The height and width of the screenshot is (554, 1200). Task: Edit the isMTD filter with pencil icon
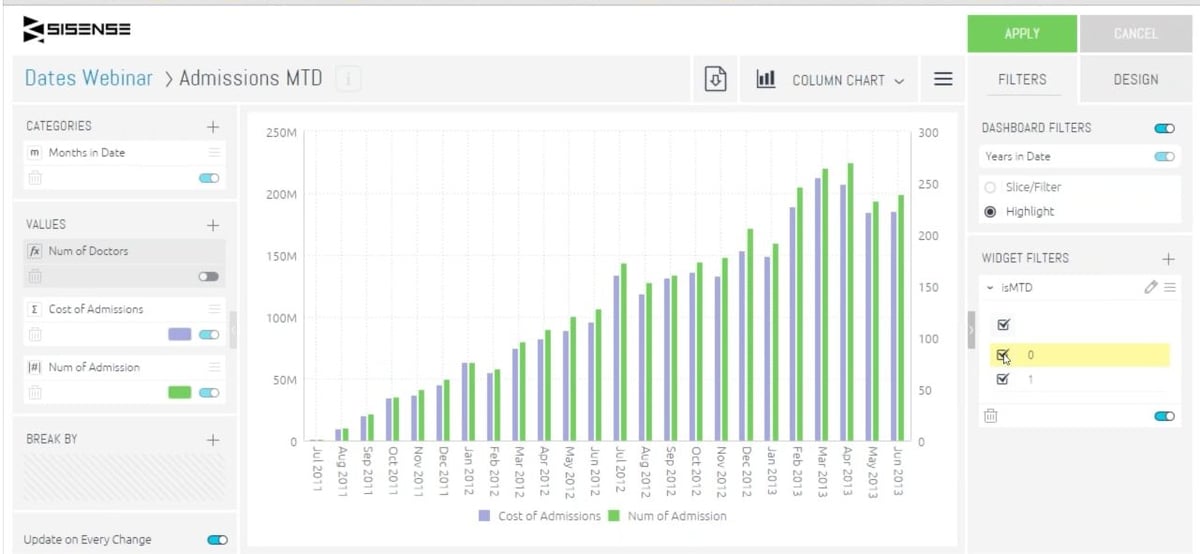pos(1150,288)
